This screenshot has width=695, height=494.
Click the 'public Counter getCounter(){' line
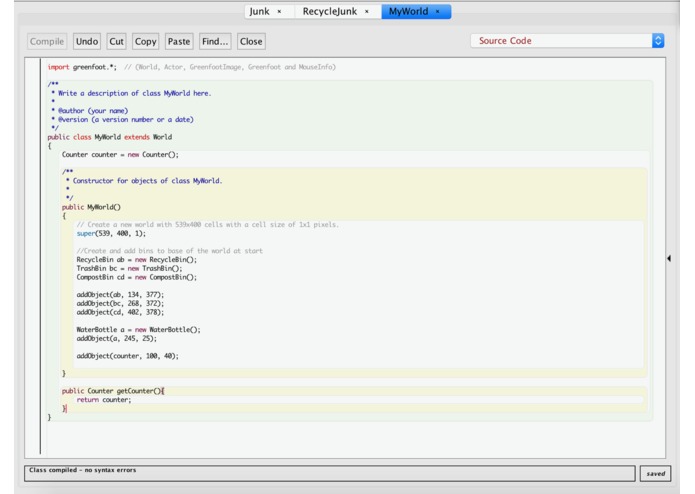(113, 391)
